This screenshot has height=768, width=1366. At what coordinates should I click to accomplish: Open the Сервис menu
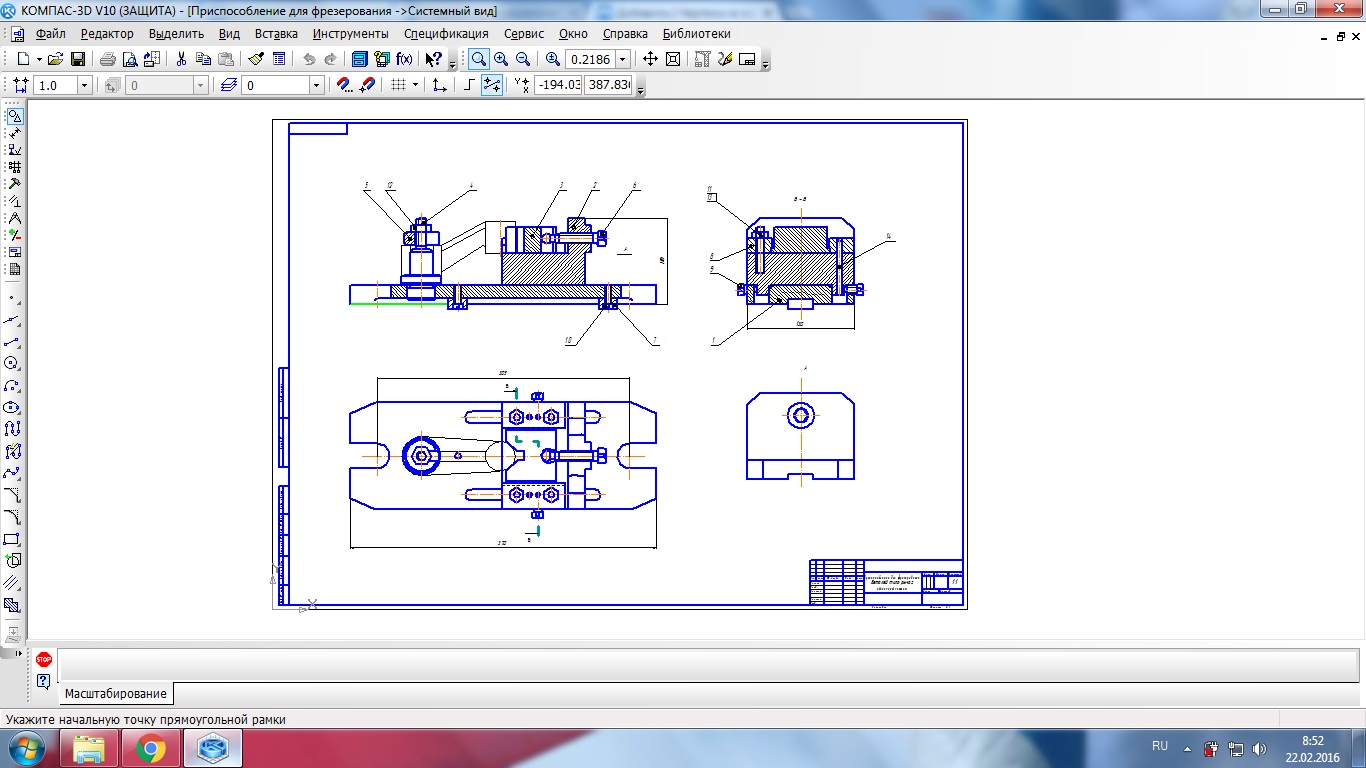click(524, 33)
